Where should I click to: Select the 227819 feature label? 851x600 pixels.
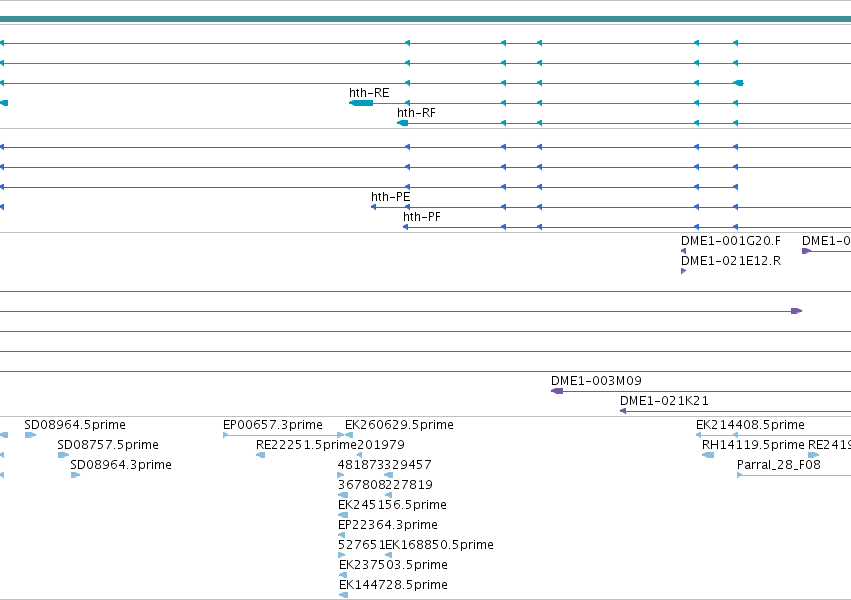pos(409,485)
